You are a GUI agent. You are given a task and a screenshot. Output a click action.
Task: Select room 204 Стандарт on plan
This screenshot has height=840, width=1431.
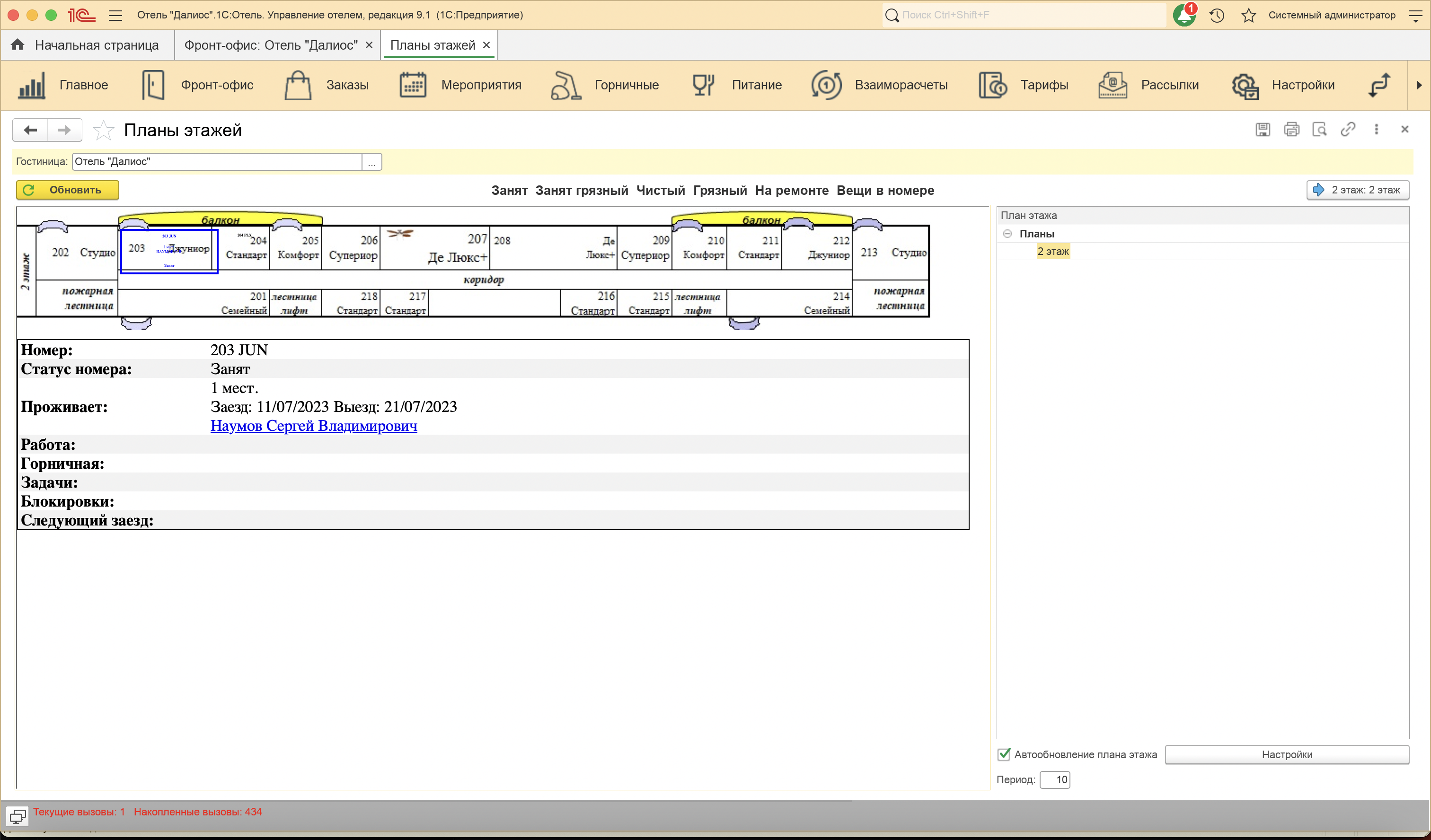(244, 248)
